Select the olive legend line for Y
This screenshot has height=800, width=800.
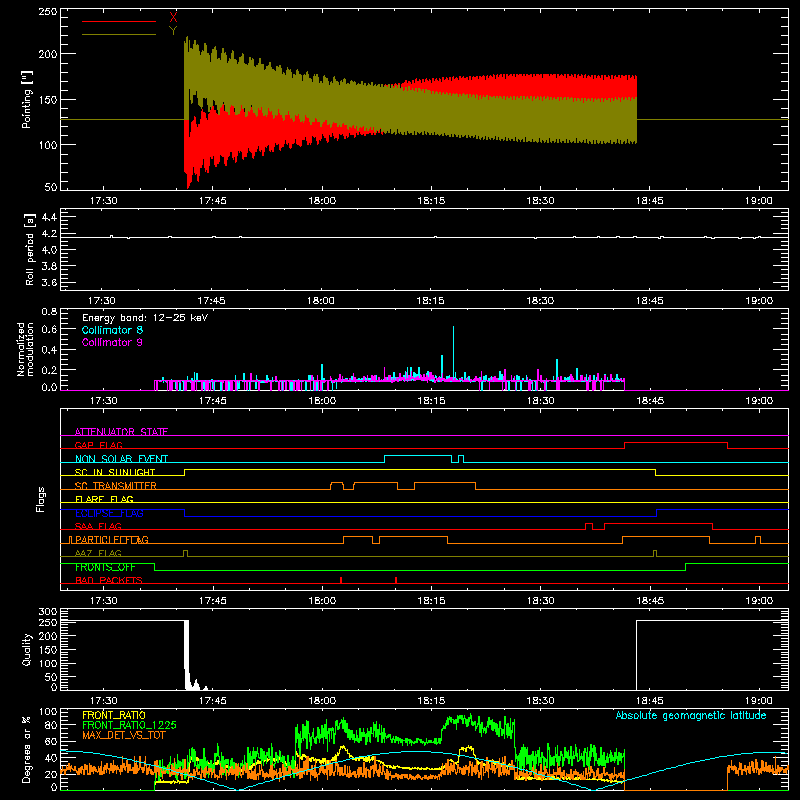coord(119,35)
